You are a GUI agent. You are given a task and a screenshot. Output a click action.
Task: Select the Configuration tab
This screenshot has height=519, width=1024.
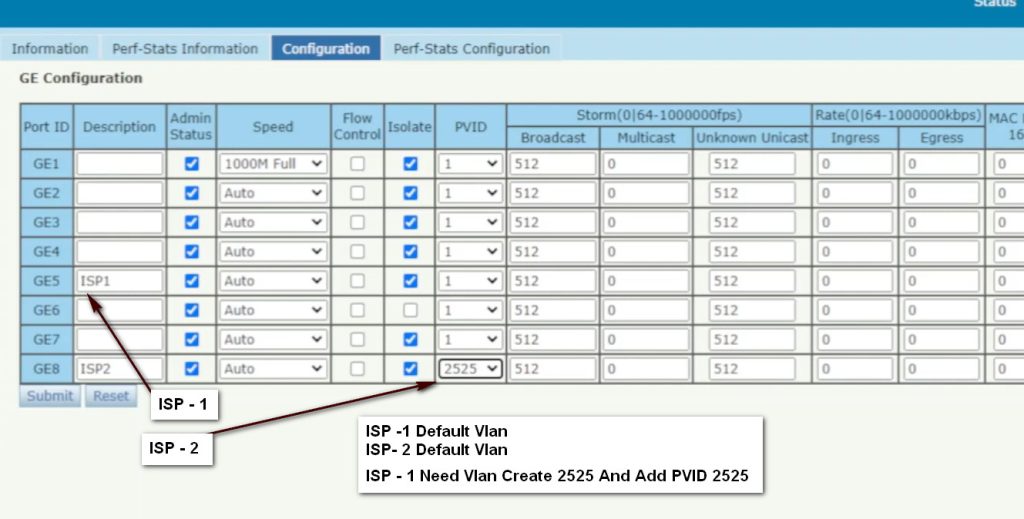pos(326,48)
